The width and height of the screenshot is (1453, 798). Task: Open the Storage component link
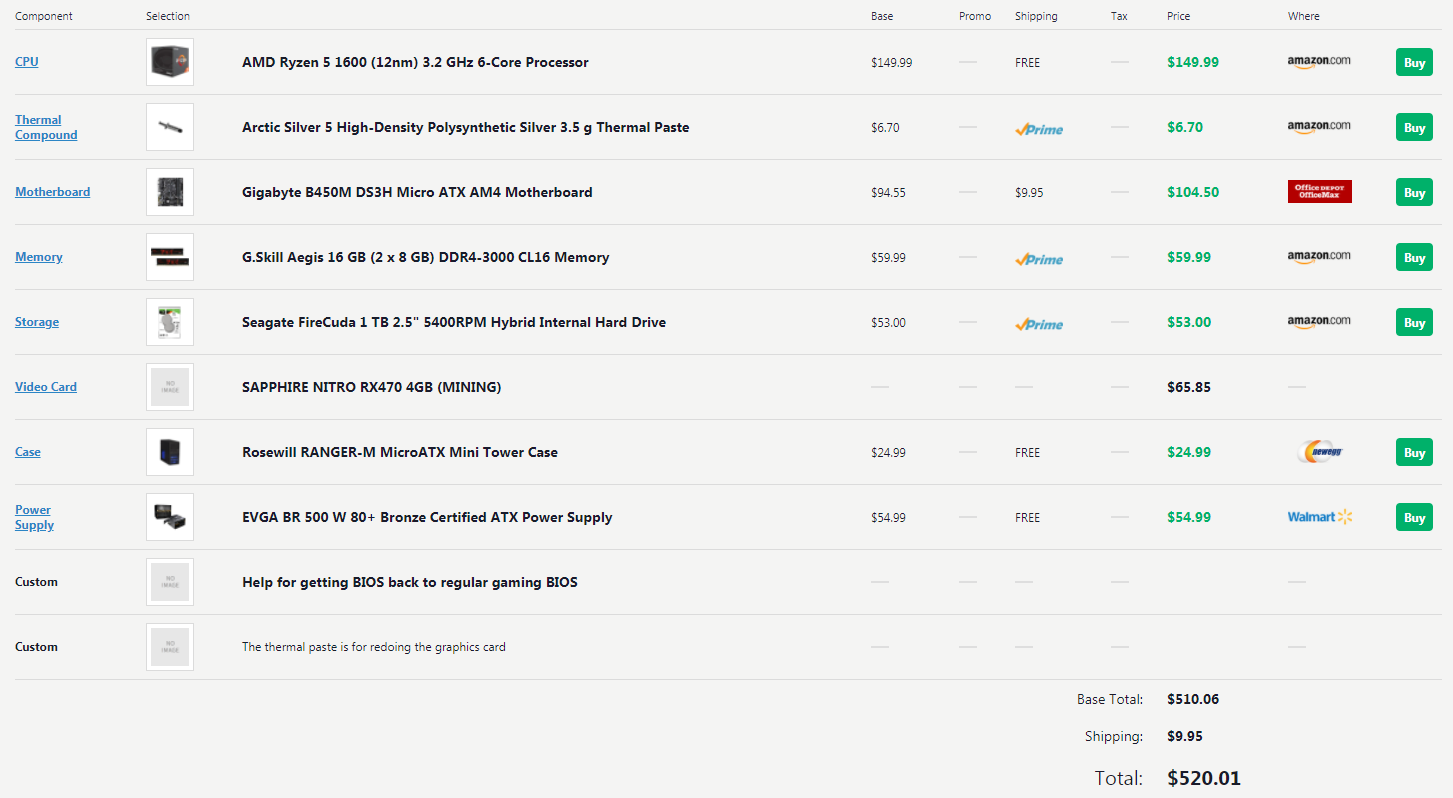coord(37,322)
